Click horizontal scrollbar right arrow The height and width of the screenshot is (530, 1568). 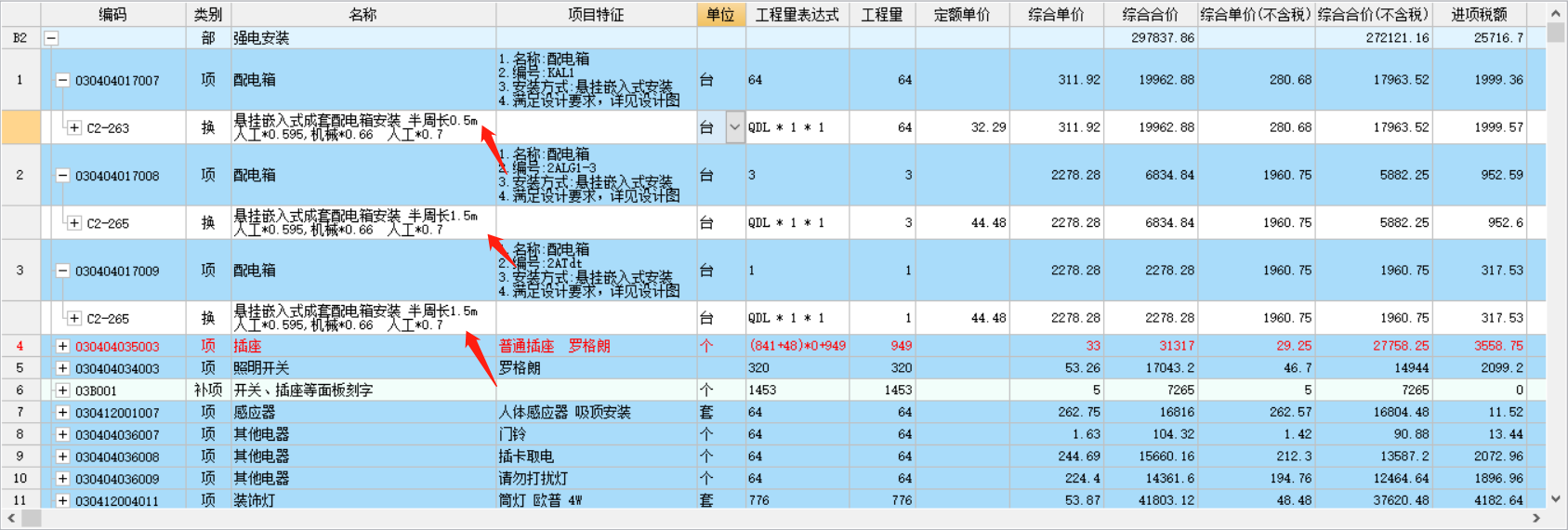pyautogui.click(x=1536, y=518)
